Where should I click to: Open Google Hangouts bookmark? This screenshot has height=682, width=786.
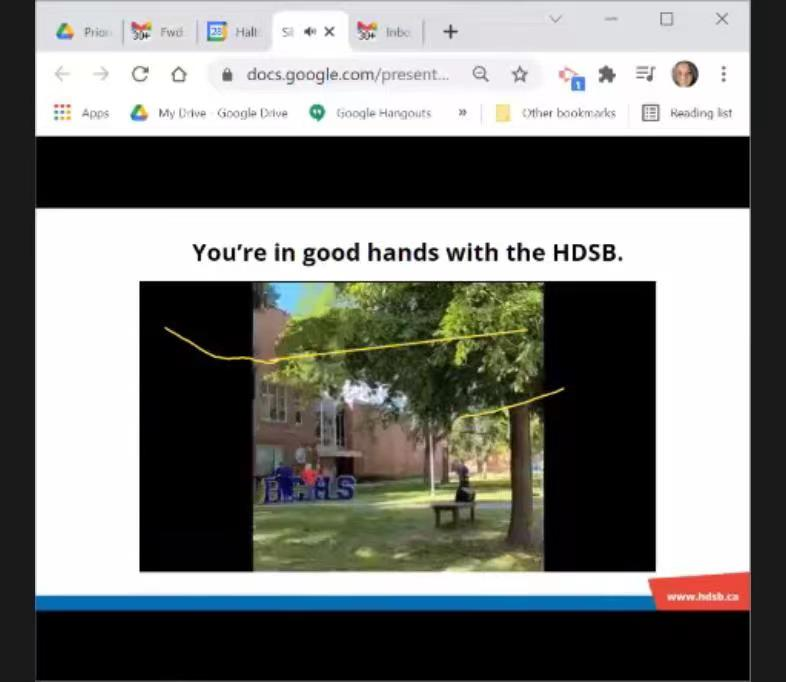click(370, 113)
